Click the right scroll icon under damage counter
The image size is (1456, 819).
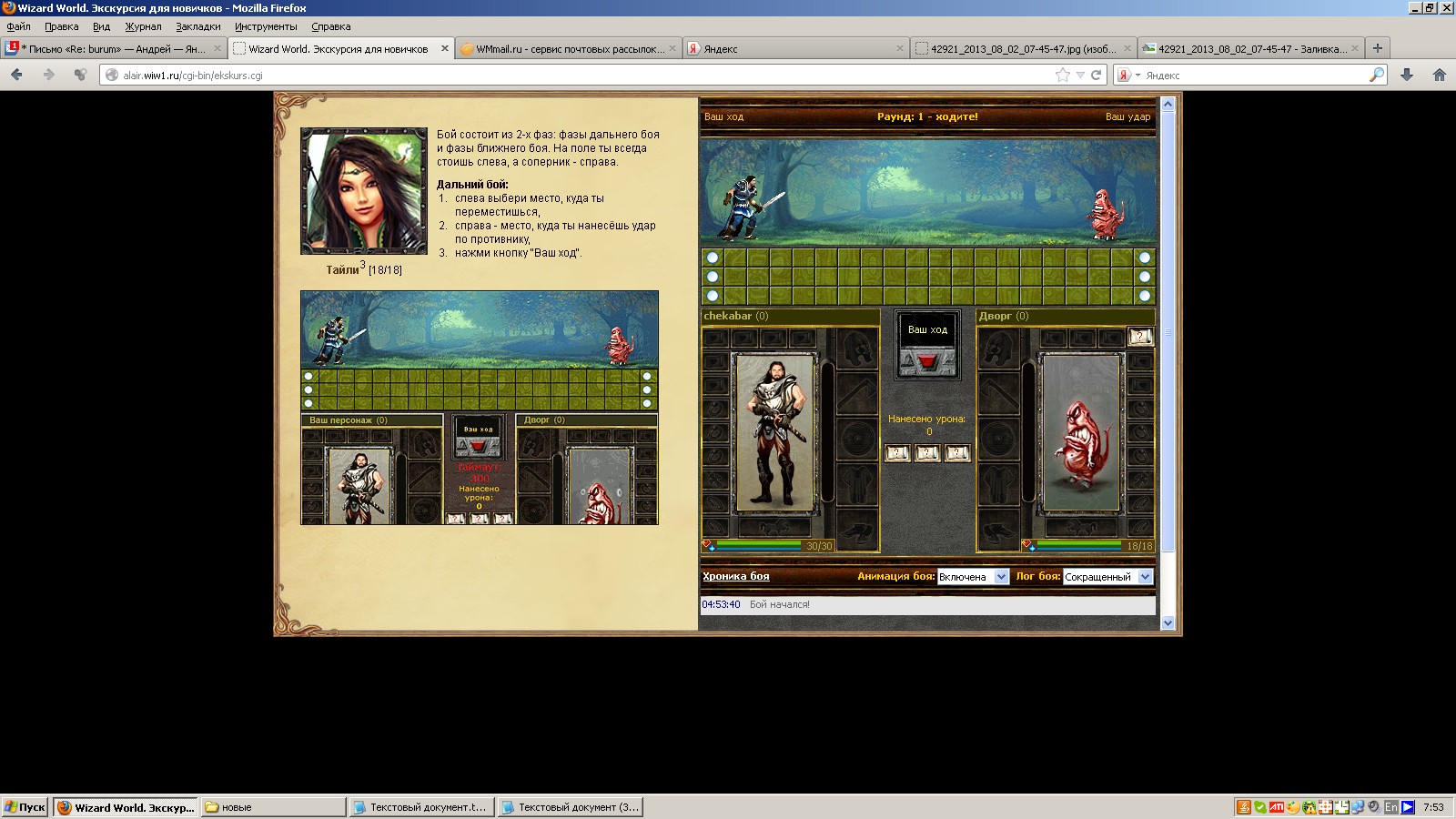click(957, 453)
